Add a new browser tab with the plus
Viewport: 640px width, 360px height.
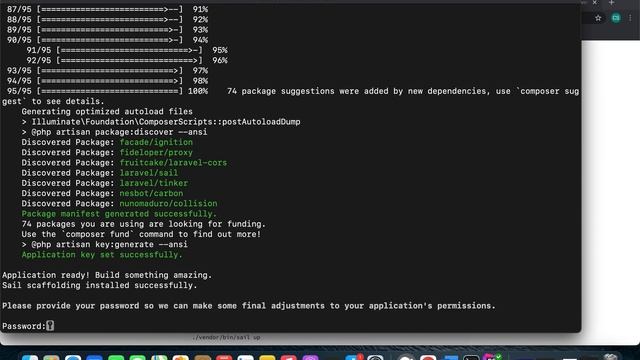pos(611,3)
